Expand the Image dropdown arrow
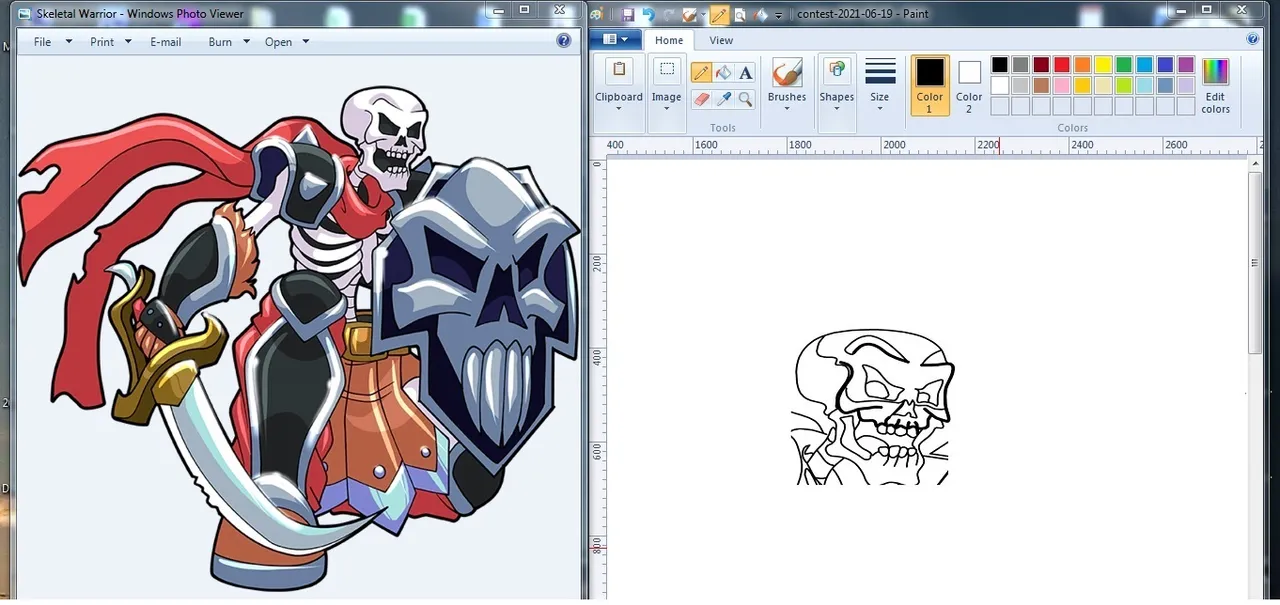The image size is (1280, 605). 667,109
